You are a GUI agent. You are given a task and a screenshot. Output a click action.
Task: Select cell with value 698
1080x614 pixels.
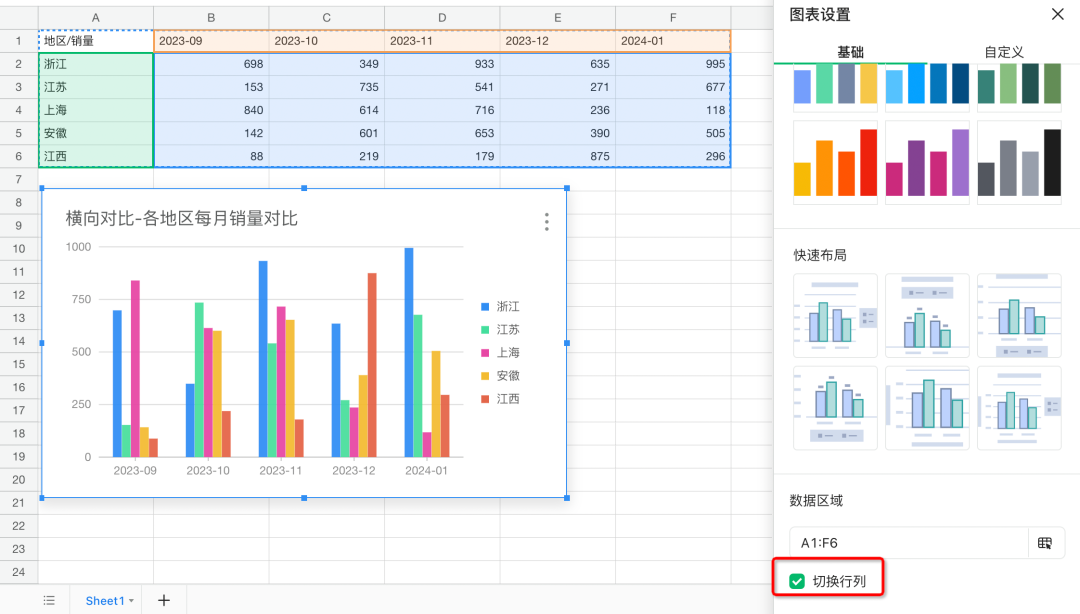coord(211,64)
